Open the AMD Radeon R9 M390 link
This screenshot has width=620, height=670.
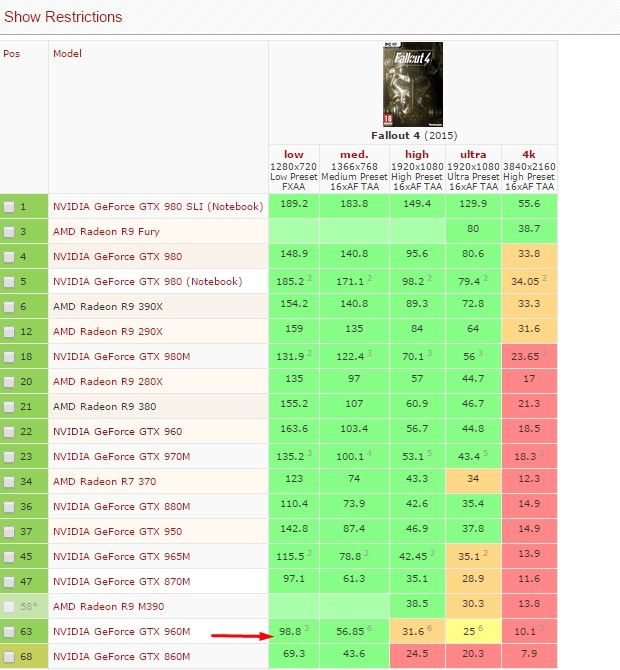tap(109, 607)
